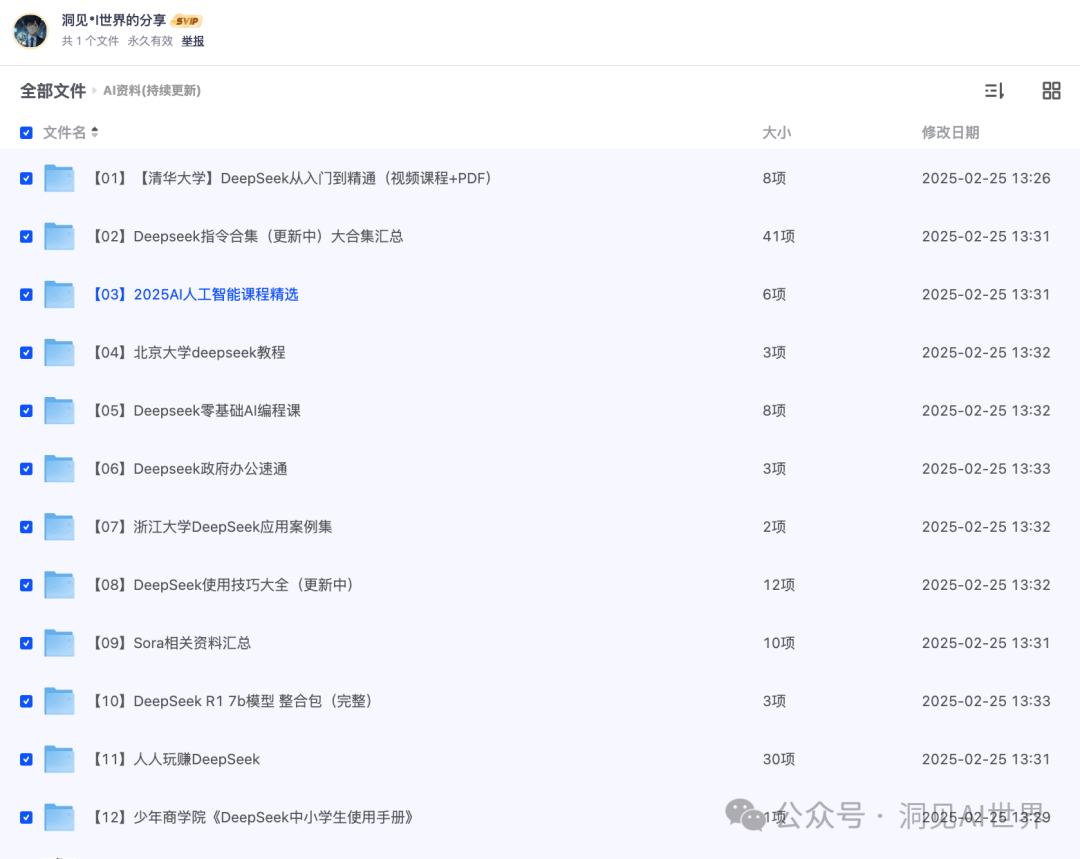Image resolution: width=1080 pixels, height=859 pixels.
Task: Open 【01】【清华大学】DeepSeek从入门到精通 folder name
Action: click(x=293, y=178)
